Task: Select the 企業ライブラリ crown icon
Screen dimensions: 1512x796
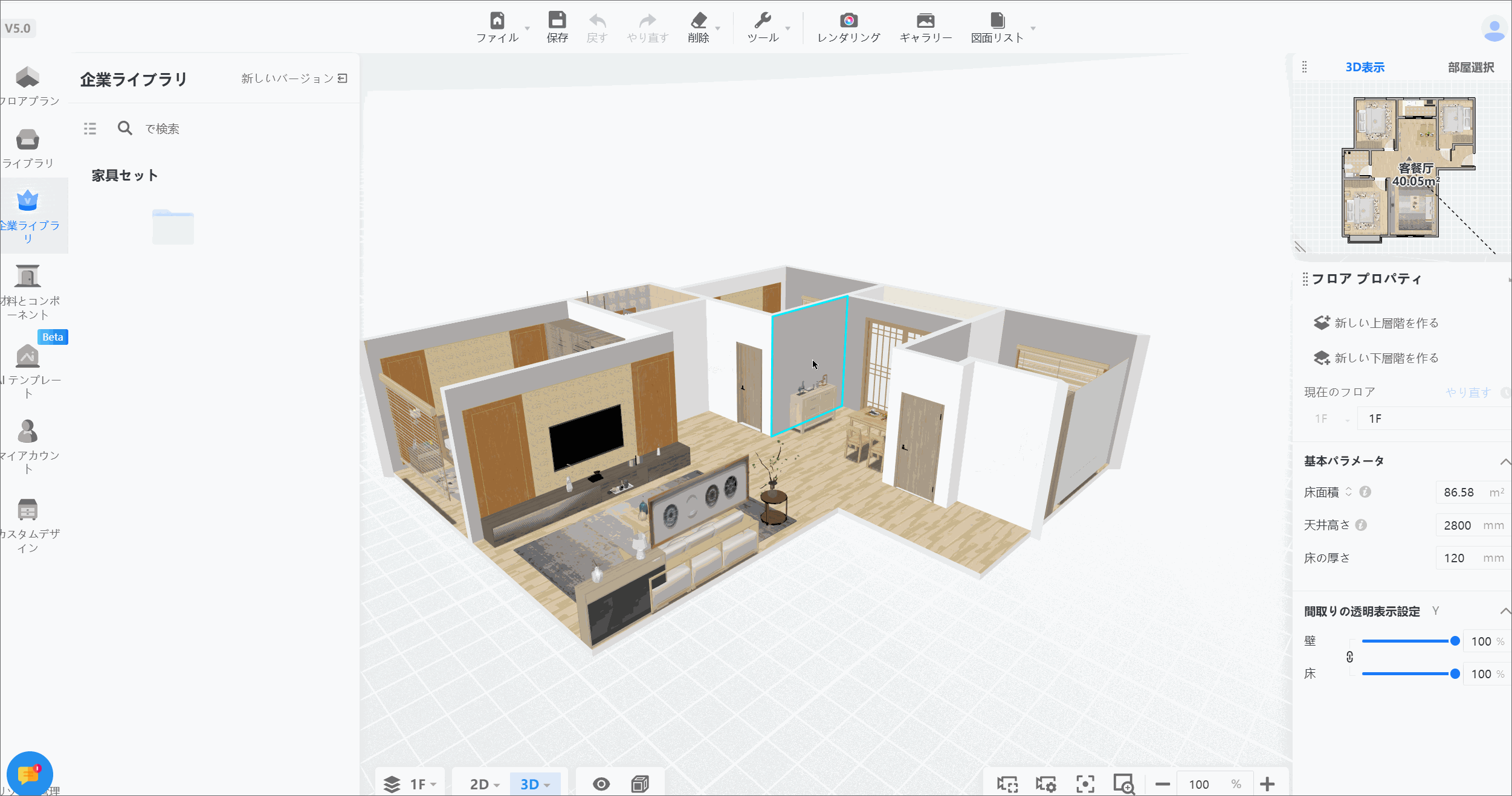Action: (28, 201)
